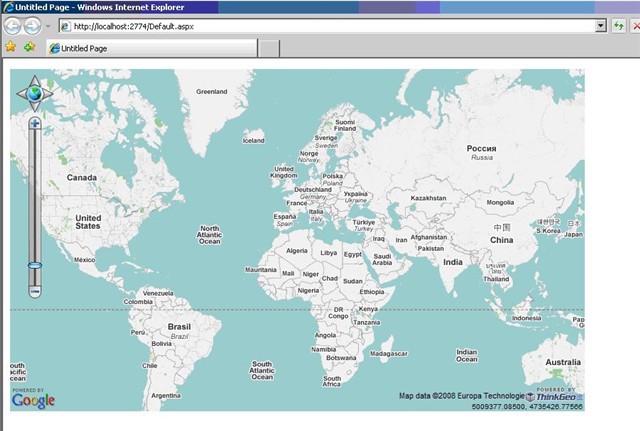Click the Add to Favorites icon
640x431 pixels.
[29, 47]
